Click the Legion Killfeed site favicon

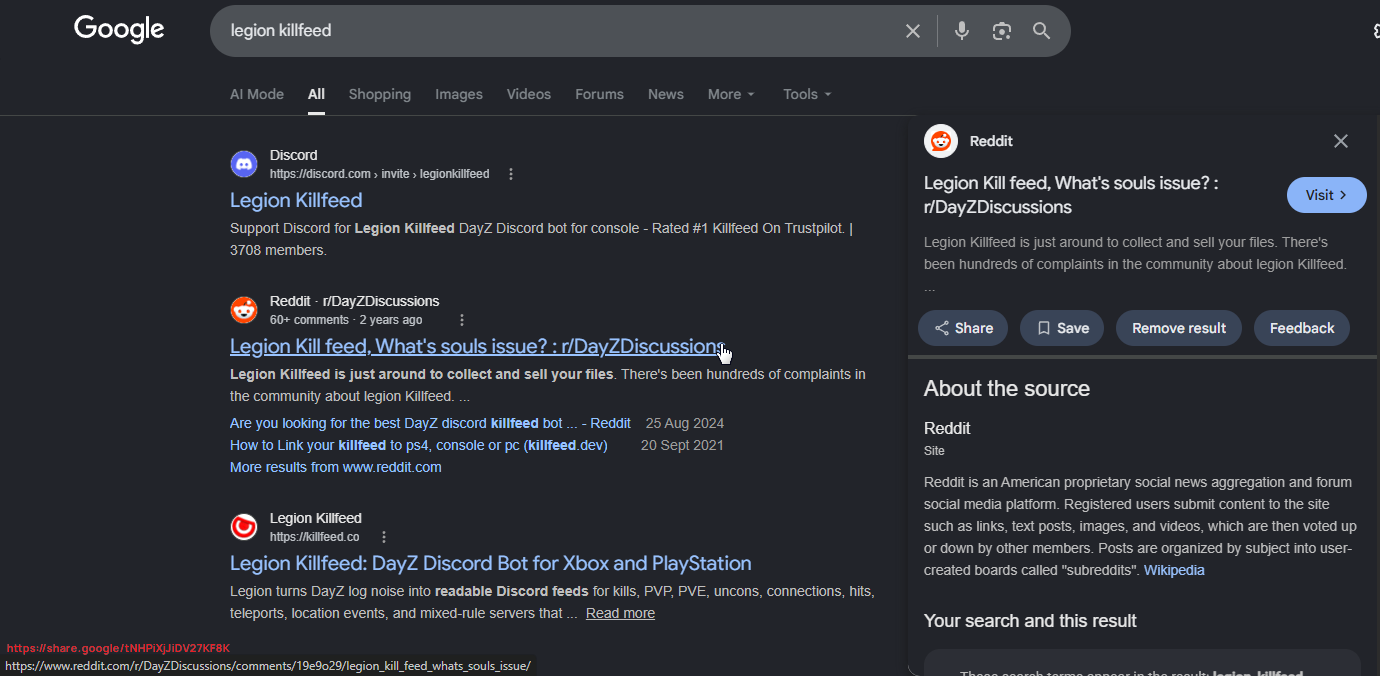coord(244,527)
